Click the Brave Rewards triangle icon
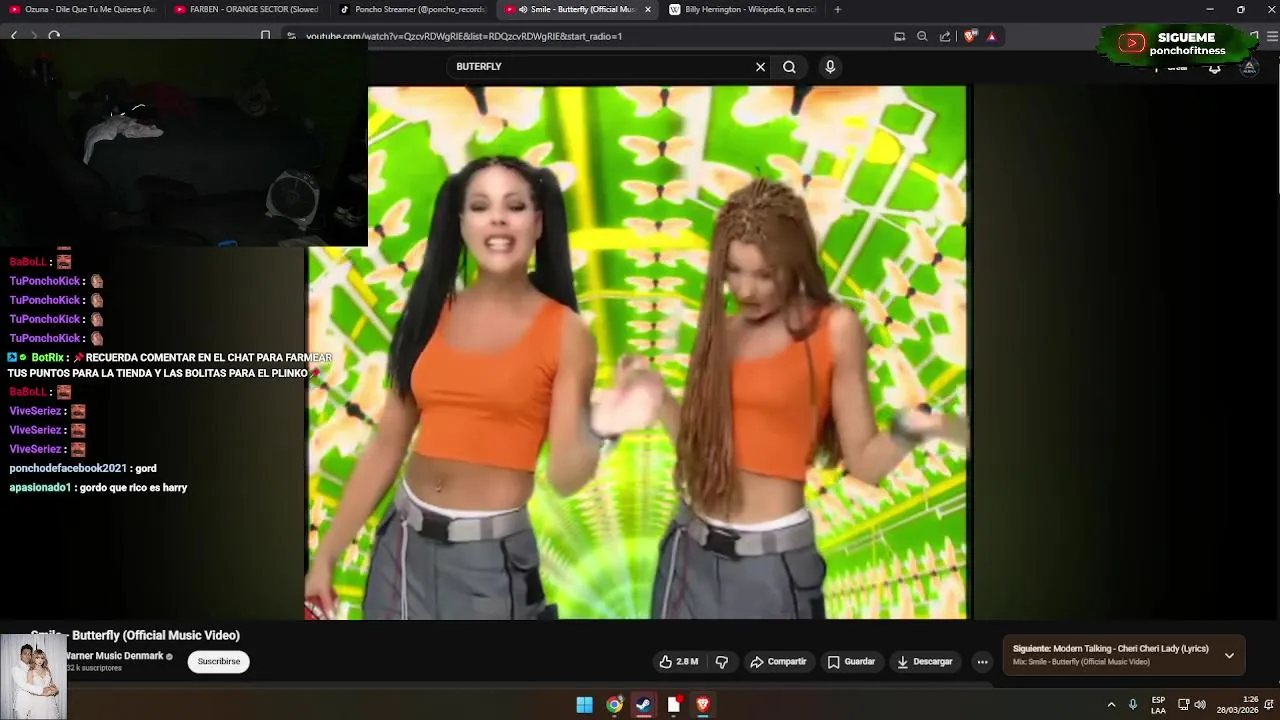This screenshot has width=1280, height=720. (992, 36)
